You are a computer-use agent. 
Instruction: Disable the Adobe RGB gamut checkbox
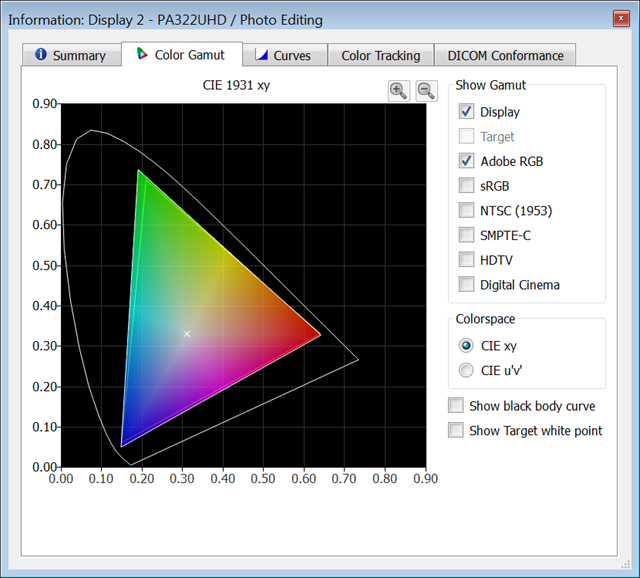pyautogui.click(x=467, y=160)
